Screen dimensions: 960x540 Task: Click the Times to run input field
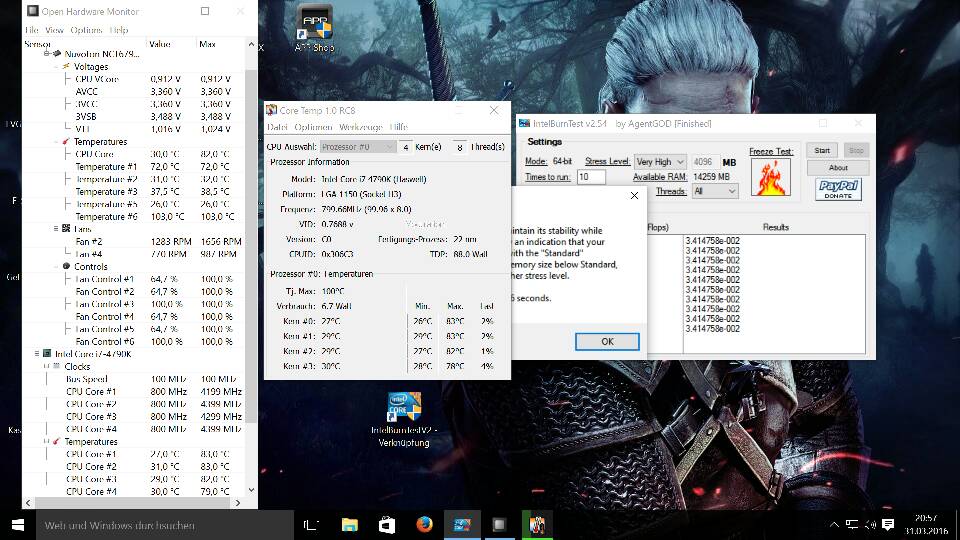click(x=591, y=177)
